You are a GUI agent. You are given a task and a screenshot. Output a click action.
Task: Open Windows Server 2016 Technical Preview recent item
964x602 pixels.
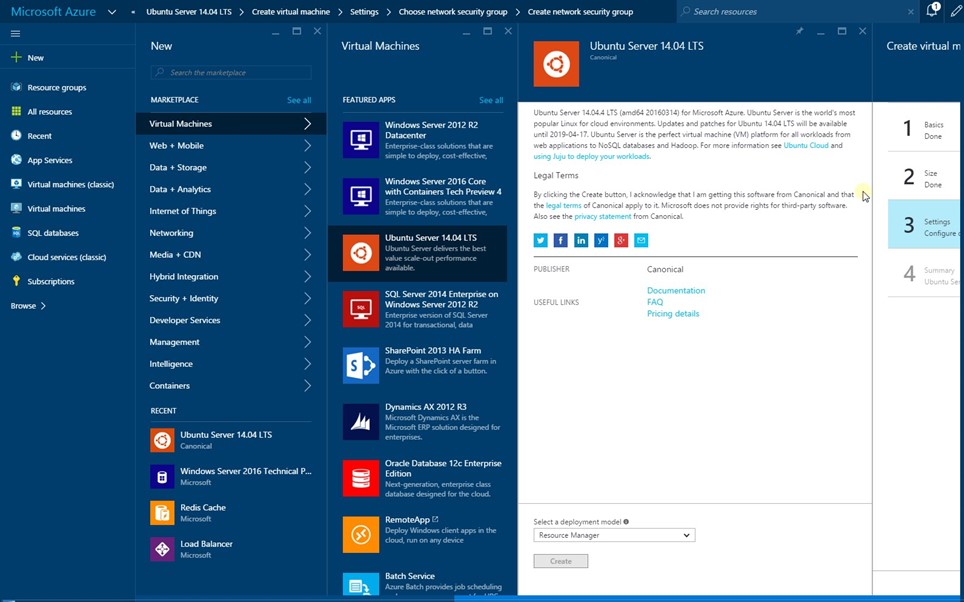pos(231,477)
